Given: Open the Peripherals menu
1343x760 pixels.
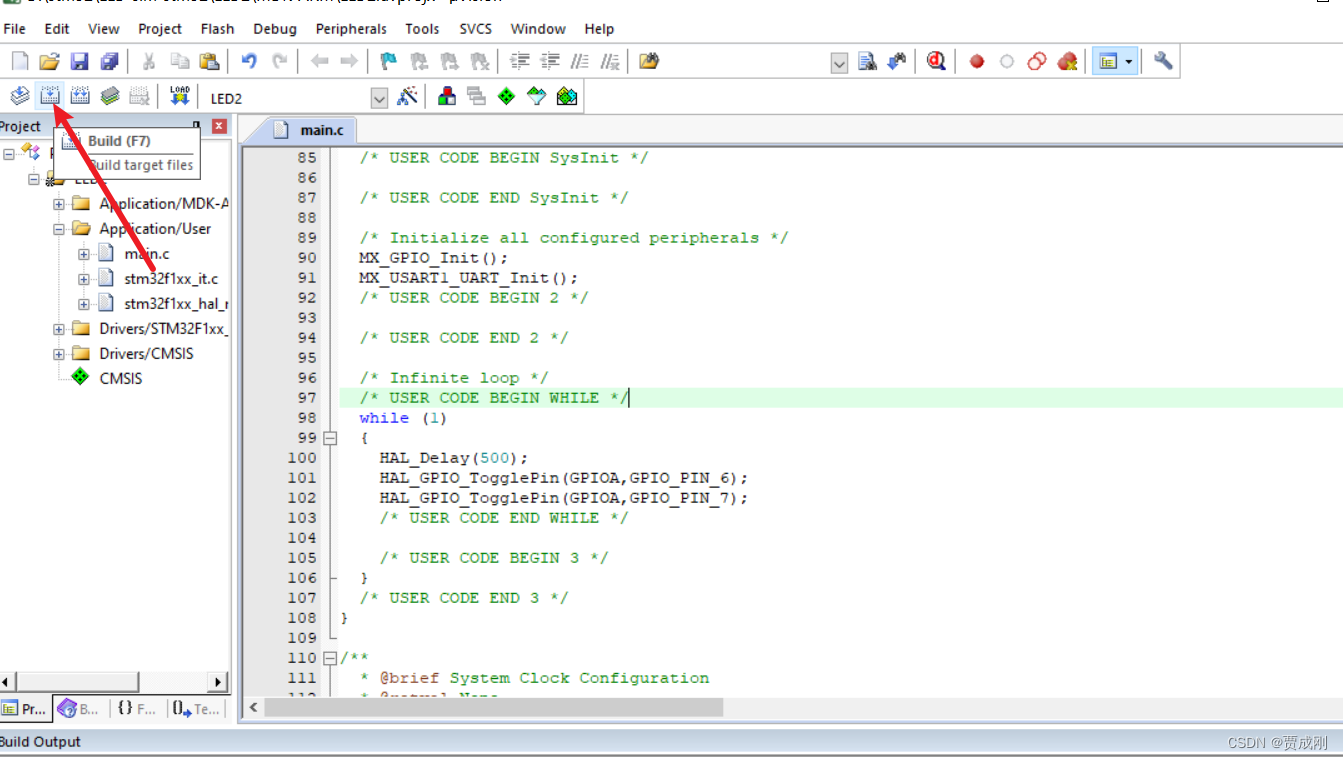Looking at the screenshot, I should coord(351,29).
